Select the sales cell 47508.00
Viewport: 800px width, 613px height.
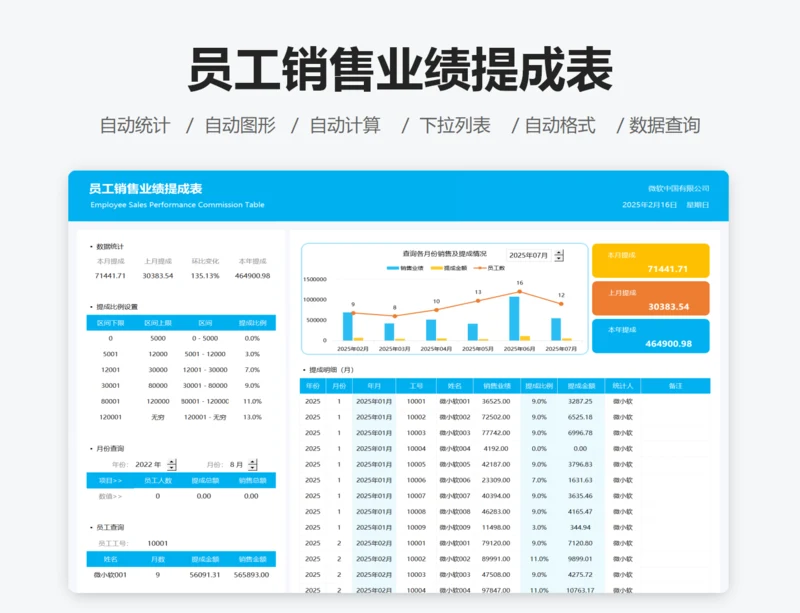pos(496,575)
